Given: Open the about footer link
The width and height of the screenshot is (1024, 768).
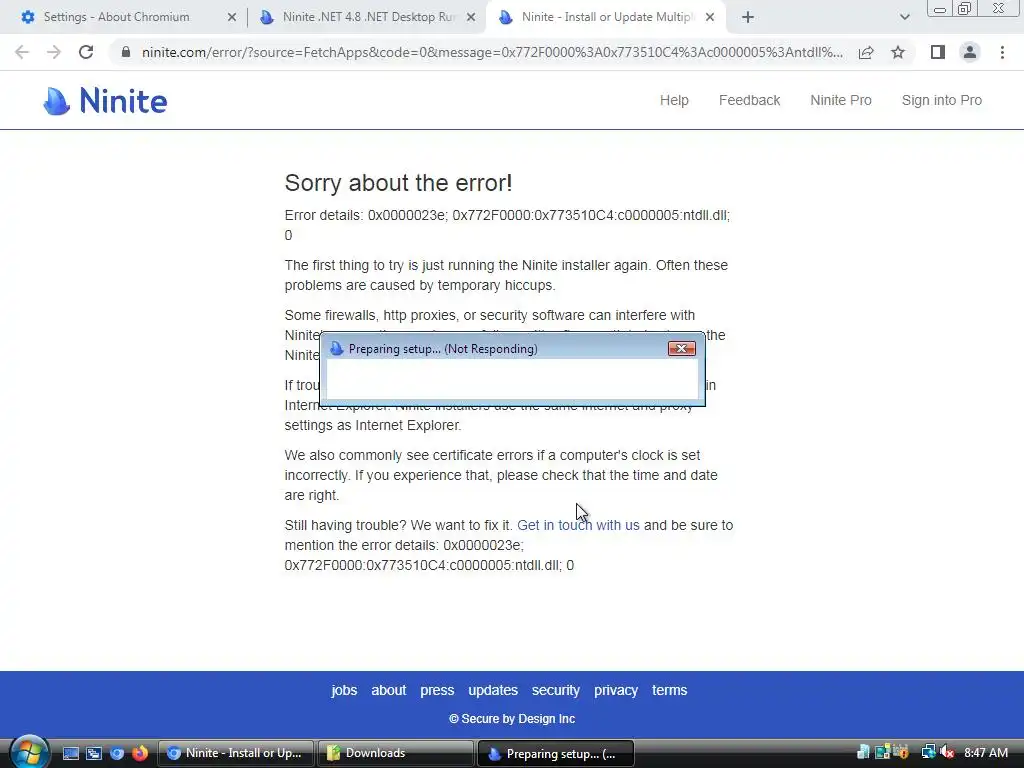Looking at the screenshot, I should [389, 690].
